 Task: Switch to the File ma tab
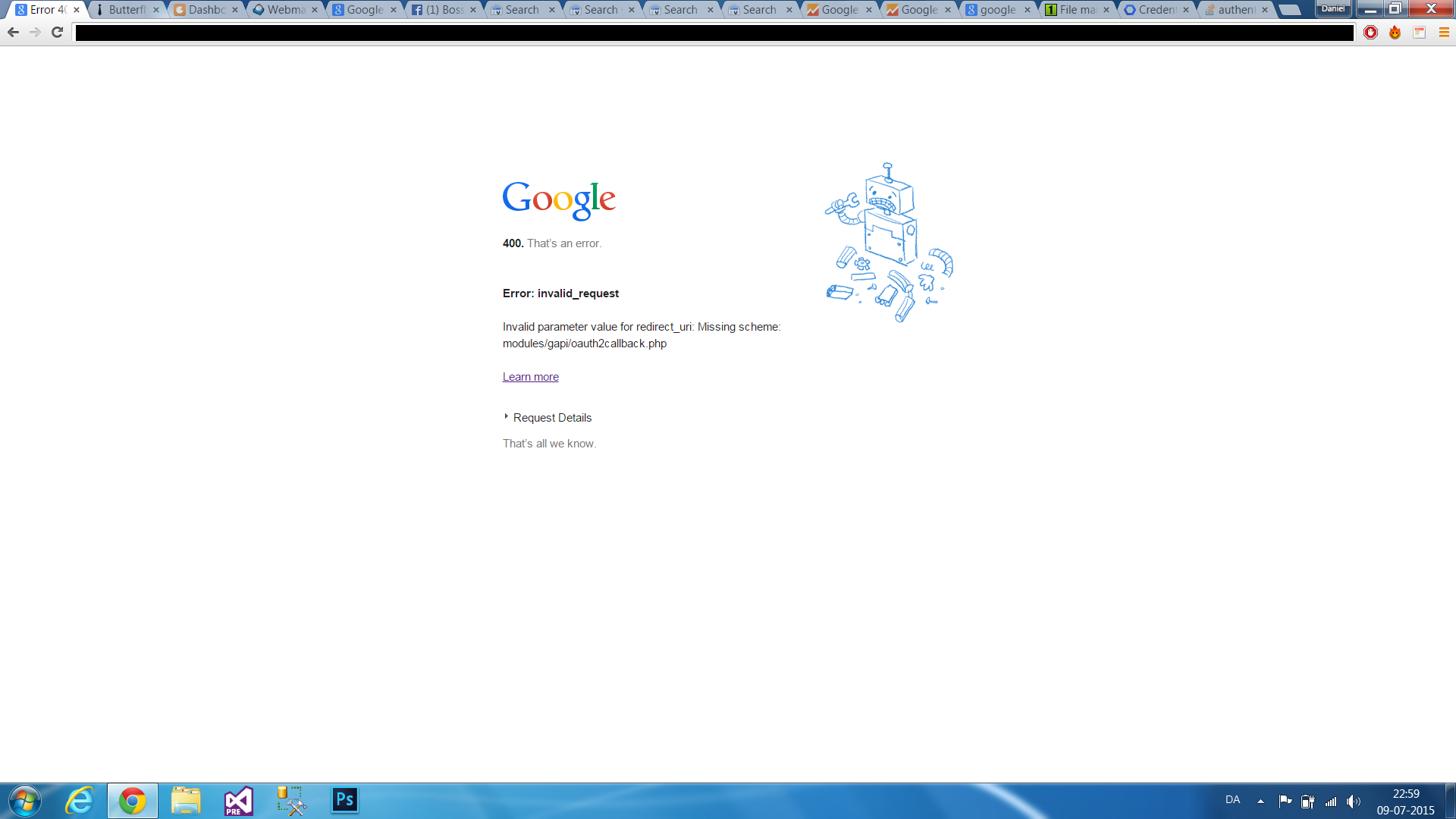[x=1077, y=10]
